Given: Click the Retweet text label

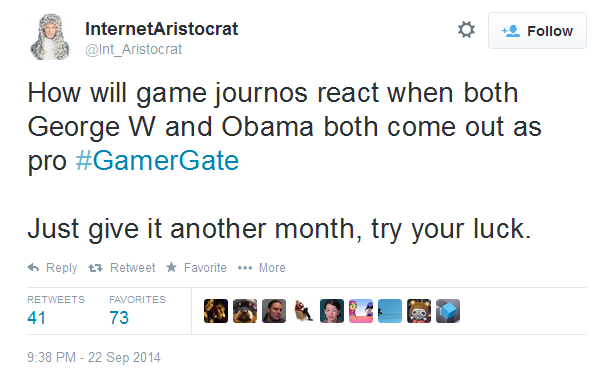Looking at the screenshot, I should (132, 268).
